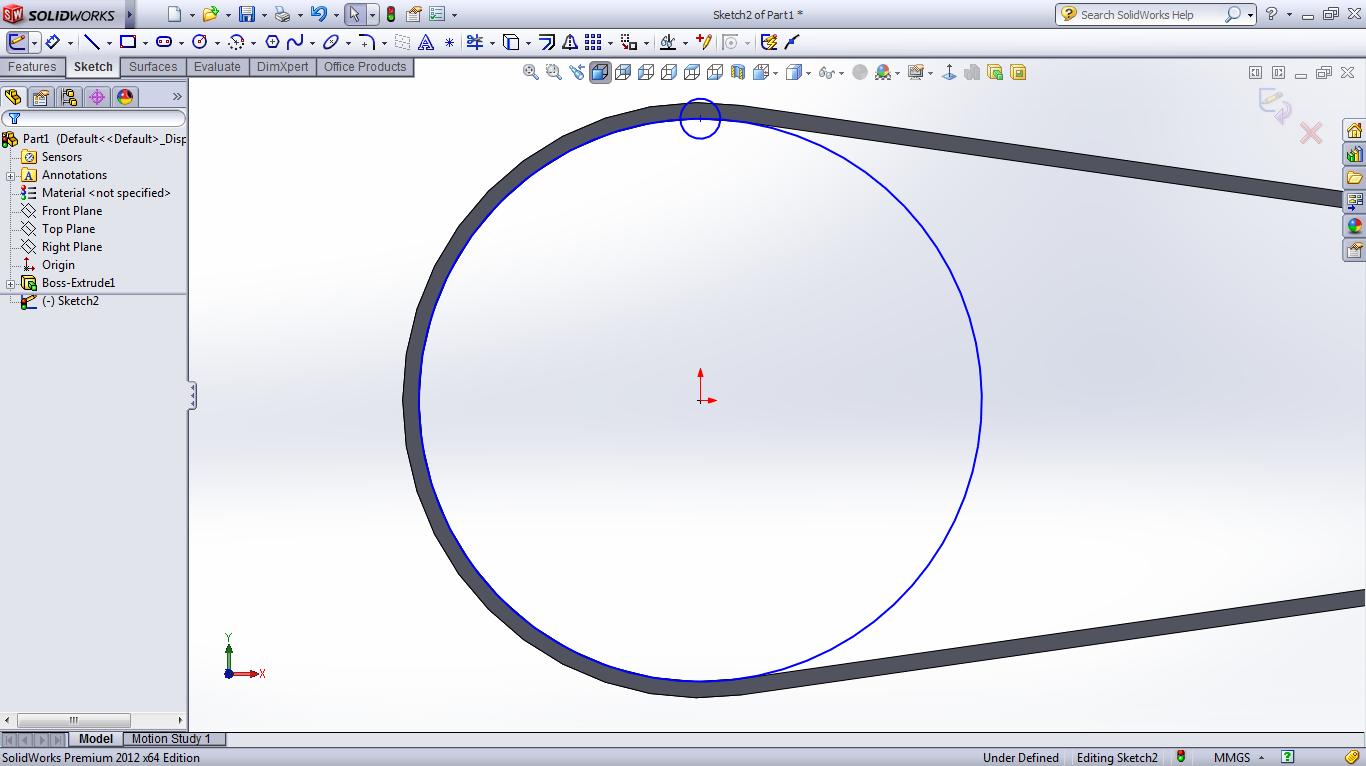
Task: Select the Line sketch tool
Action: tap(92, 42)
